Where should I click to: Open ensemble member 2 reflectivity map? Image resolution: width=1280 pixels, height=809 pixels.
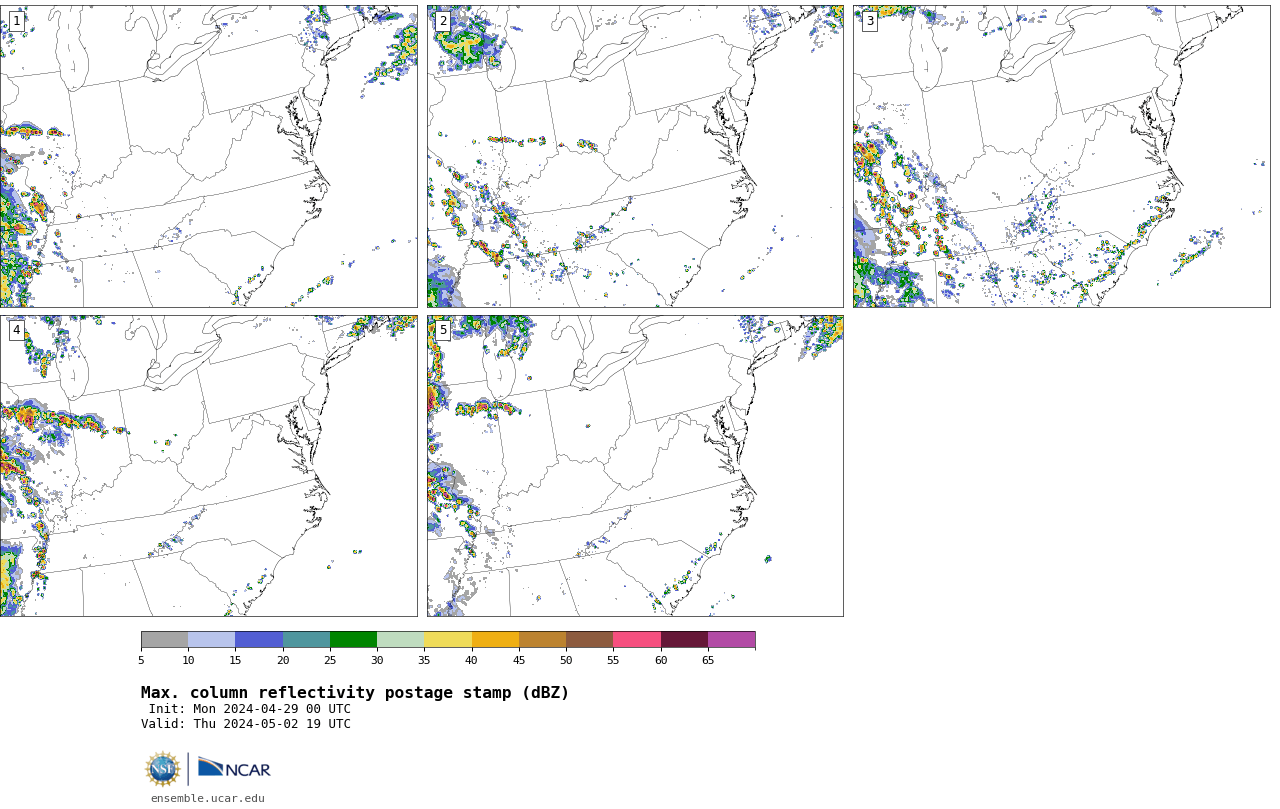pyautogui.click(x=635, y=156)
